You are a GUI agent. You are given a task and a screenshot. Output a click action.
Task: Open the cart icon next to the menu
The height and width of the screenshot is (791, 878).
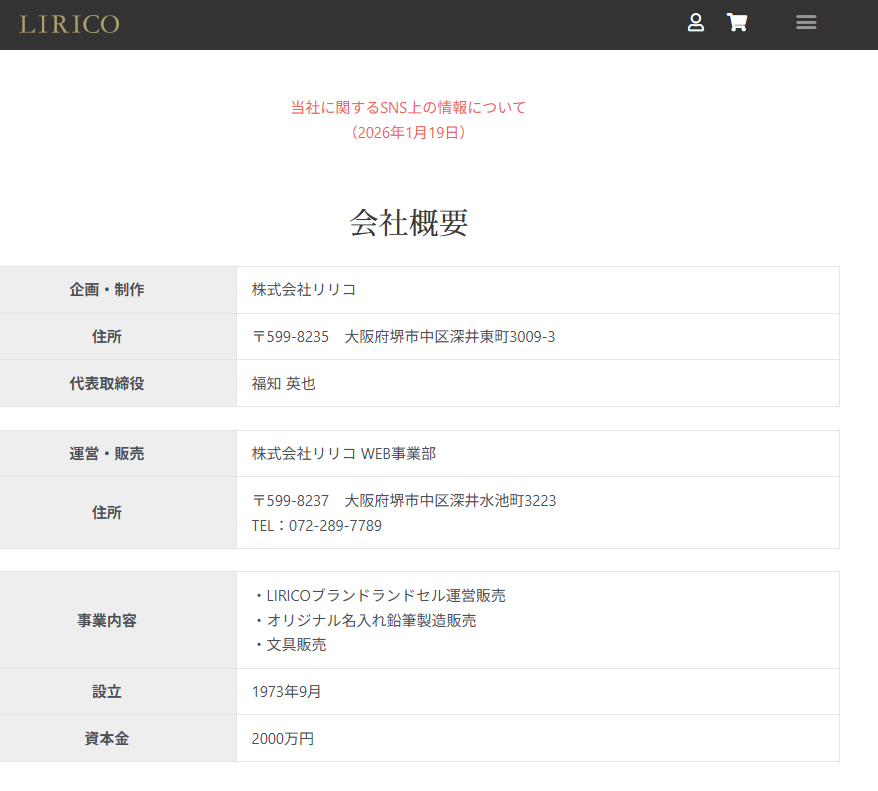click(x=737, y=22)
